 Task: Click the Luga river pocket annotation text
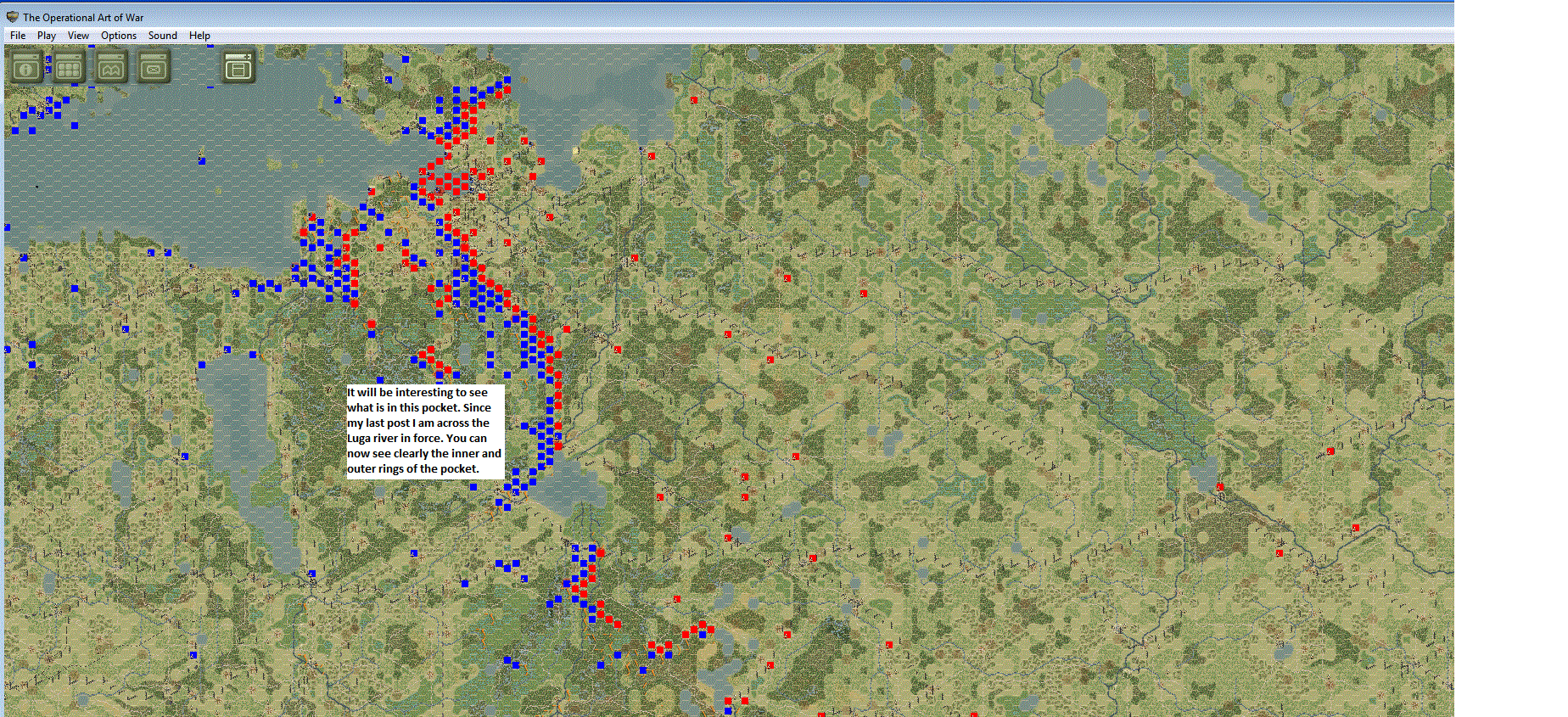point(425,431)
